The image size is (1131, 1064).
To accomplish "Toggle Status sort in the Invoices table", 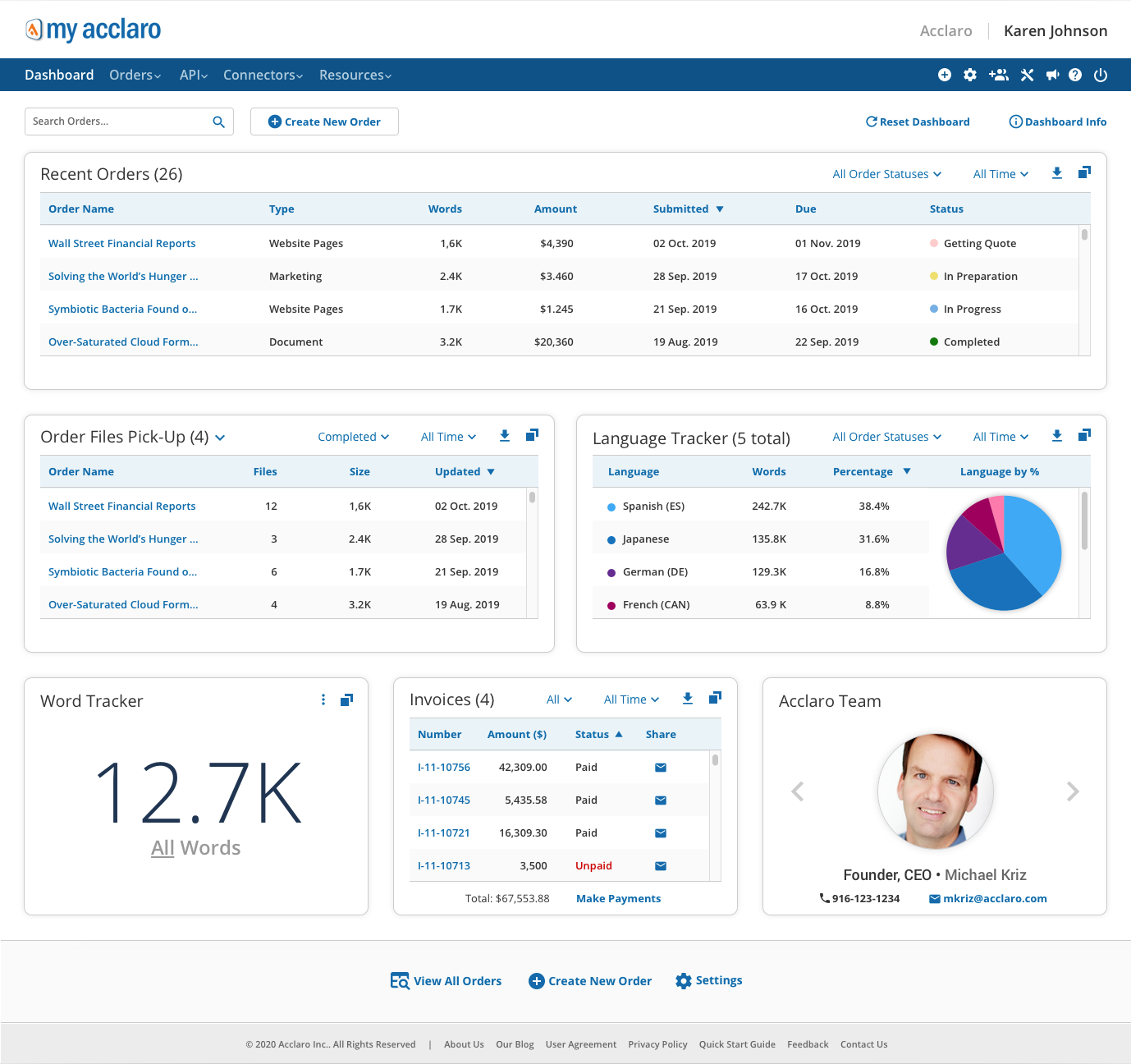I will tap(618, 734).
